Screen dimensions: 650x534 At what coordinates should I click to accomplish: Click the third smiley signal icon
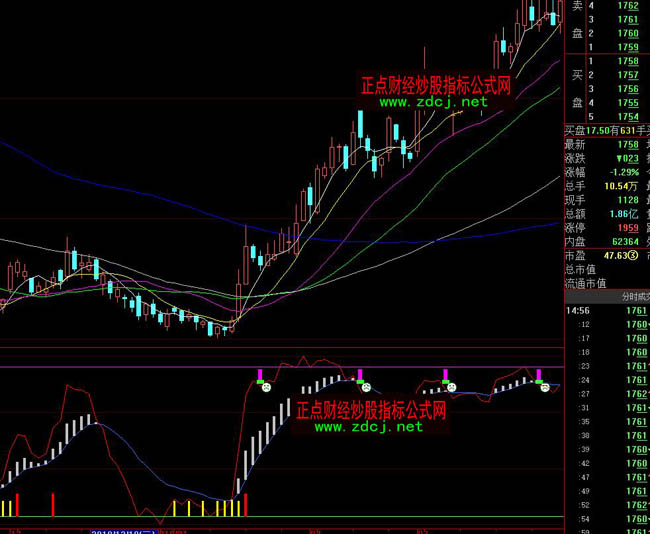(x=451, y=387)
